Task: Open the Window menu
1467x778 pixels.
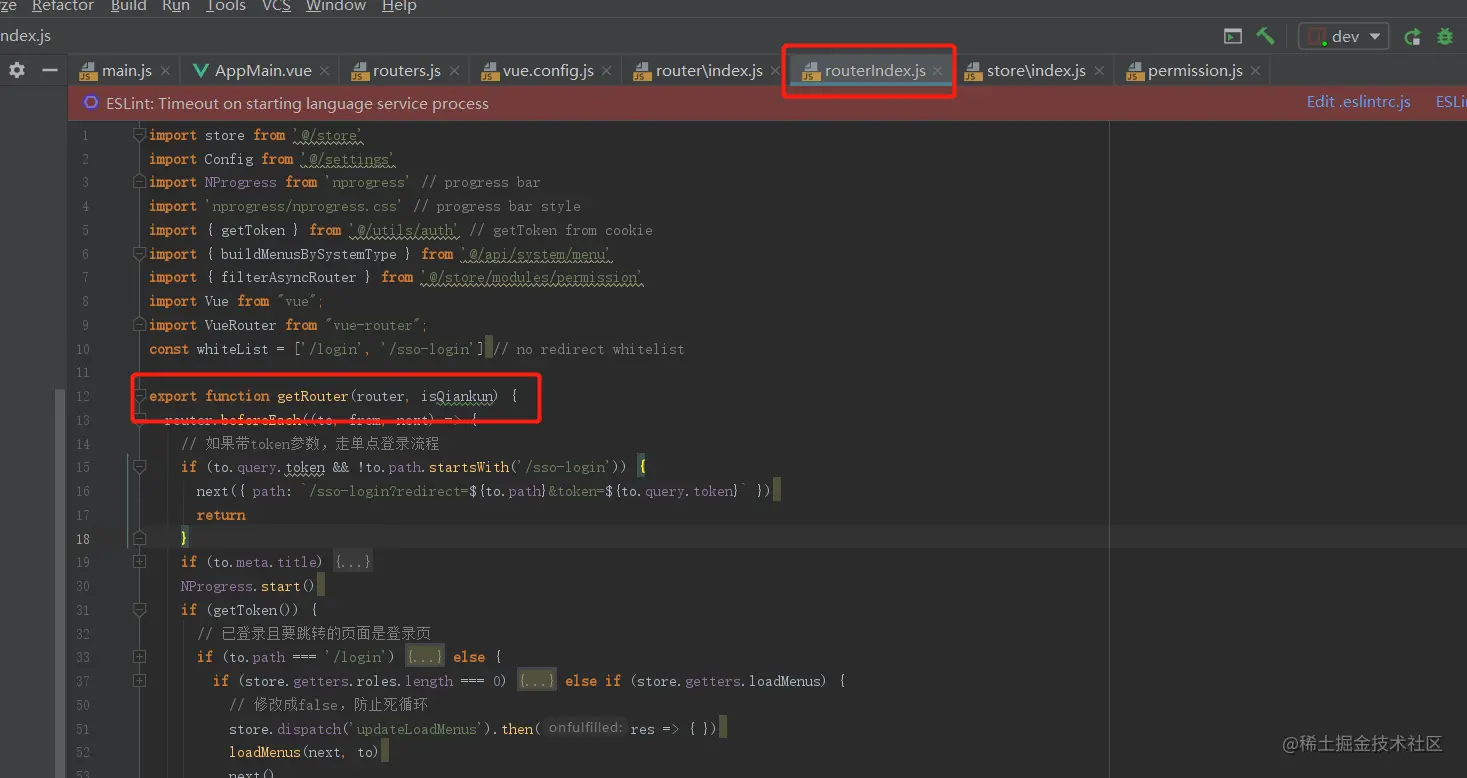Action: click(x=336, y=6)
